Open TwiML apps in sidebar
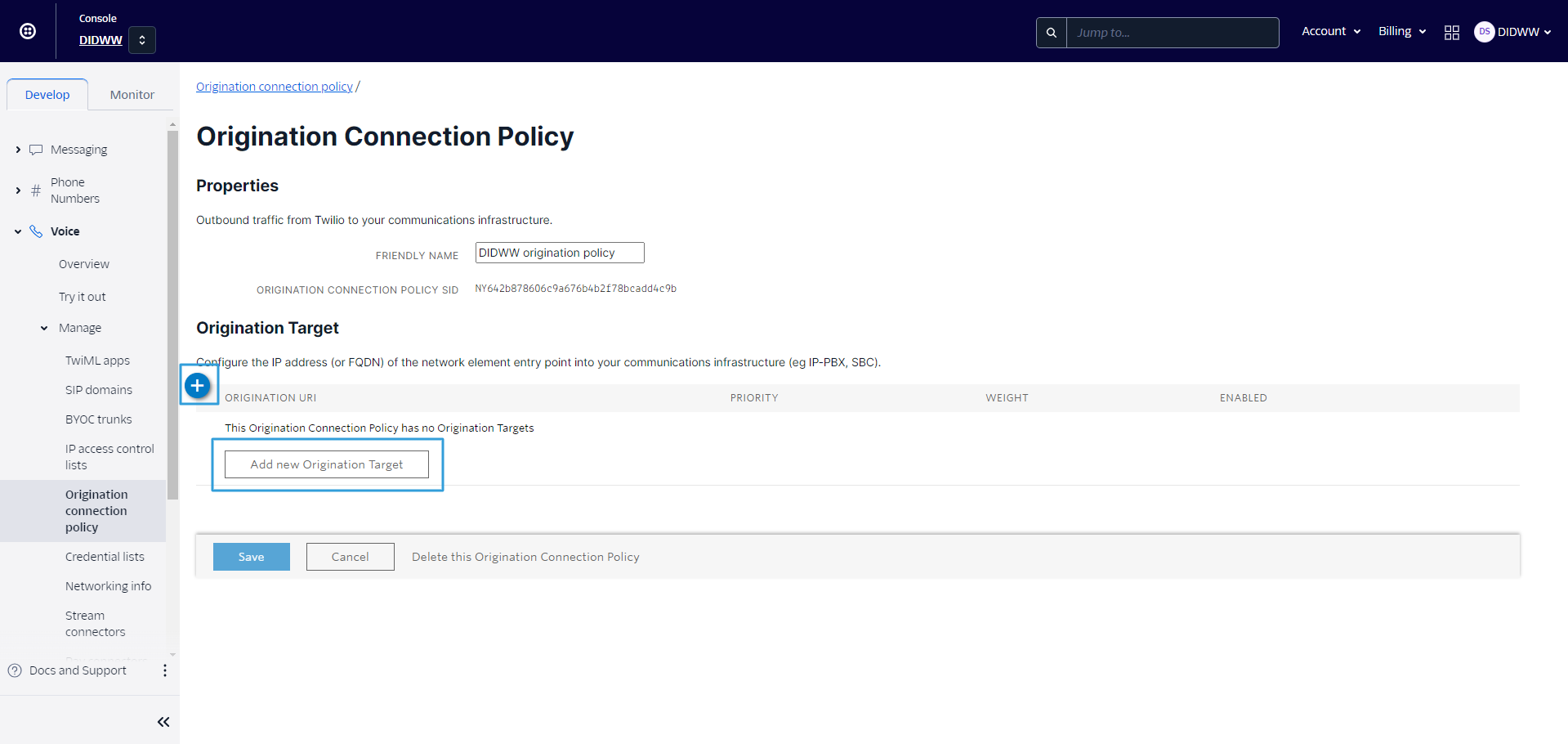The image size is (1568, 744). (x=97, y=361)
